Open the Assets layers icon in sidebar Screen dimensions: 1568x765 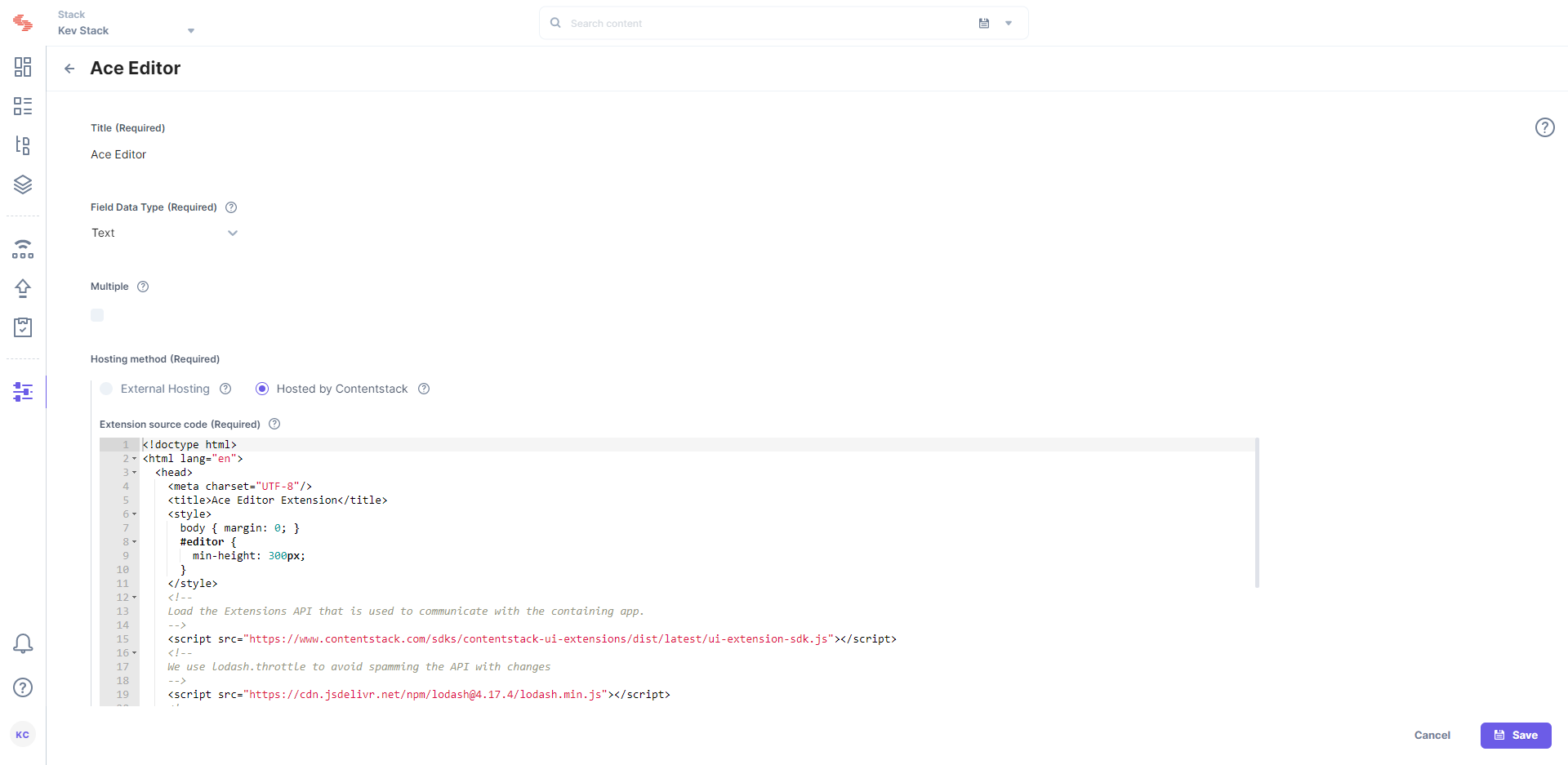point(23,185)
